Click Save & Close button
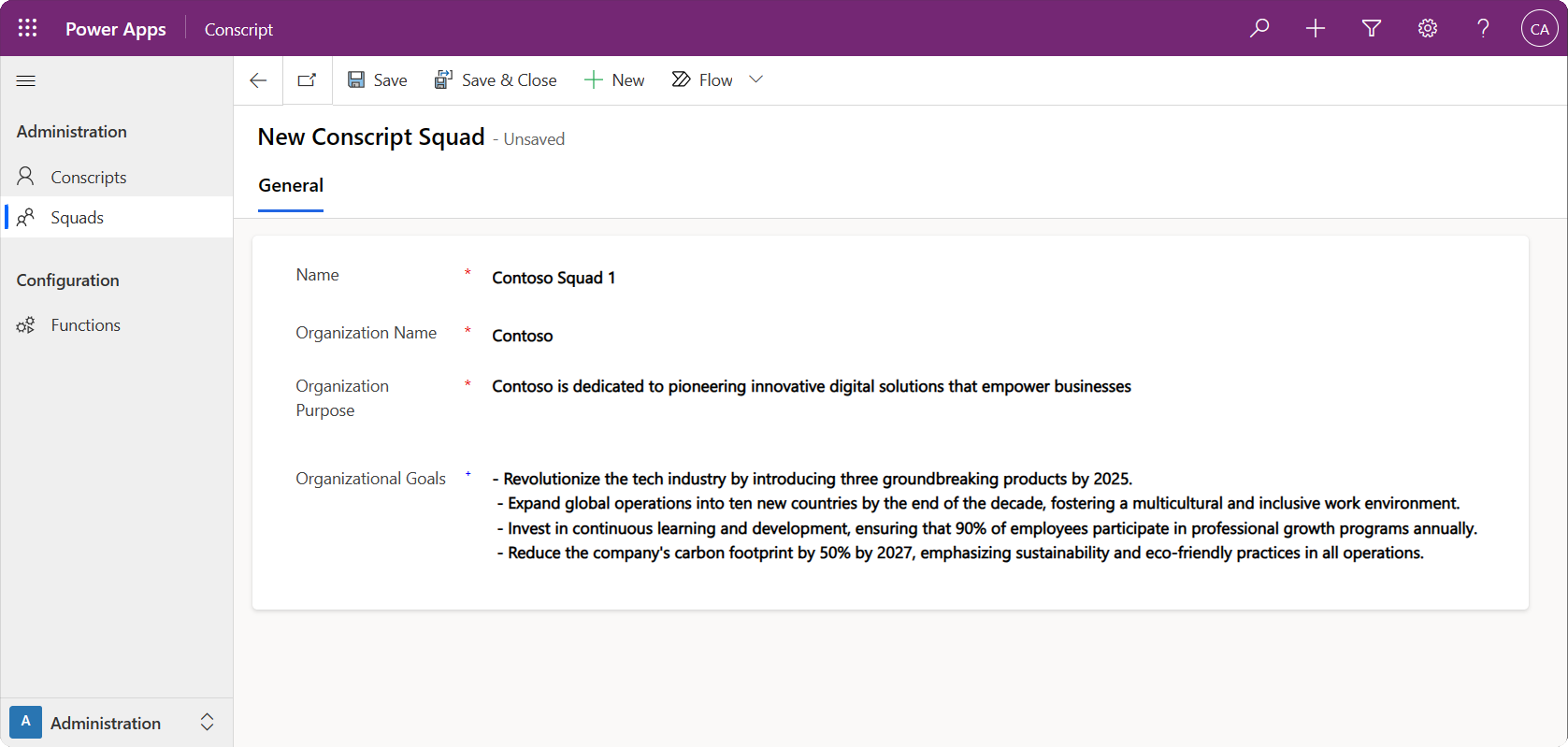This screenshot has width=1568, height=747. click(x=496, y=80)
